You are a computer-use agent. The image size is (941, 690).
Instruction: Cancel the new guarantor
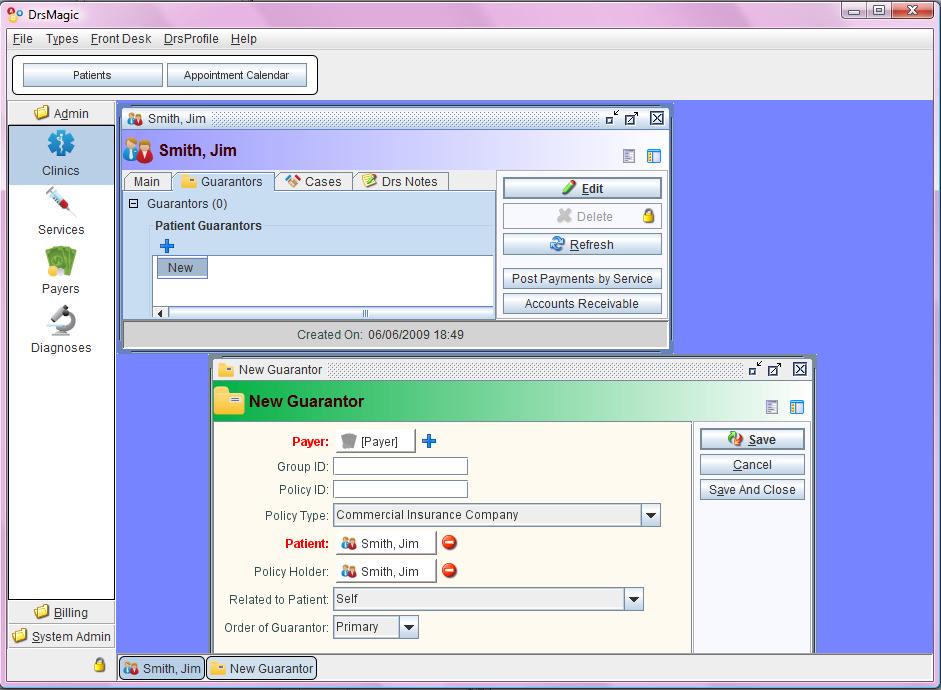coord(752,464)
